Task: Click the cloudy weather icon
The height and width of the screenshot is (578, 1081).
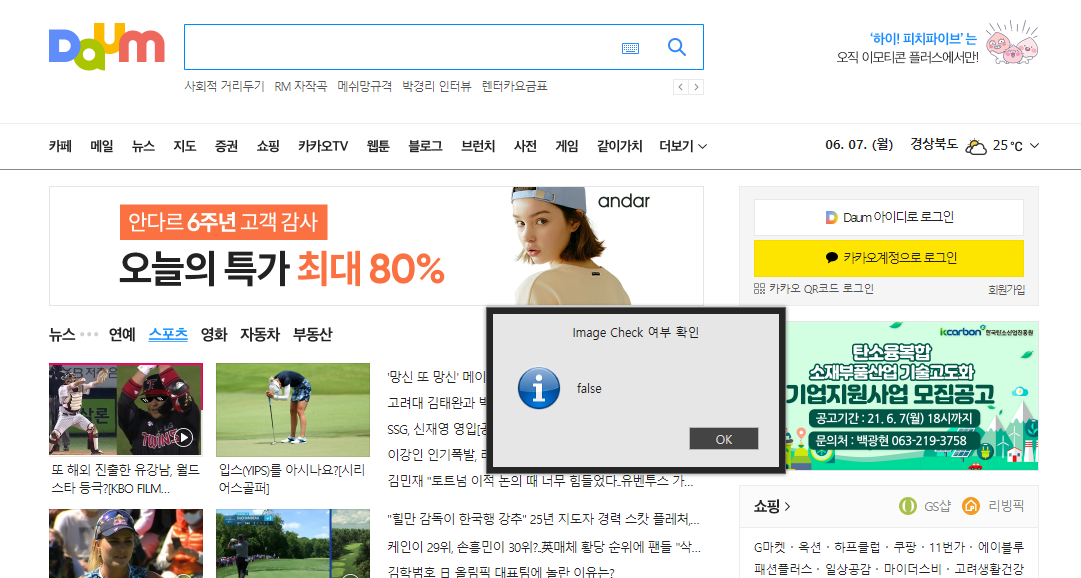Action: coord(976,146)
